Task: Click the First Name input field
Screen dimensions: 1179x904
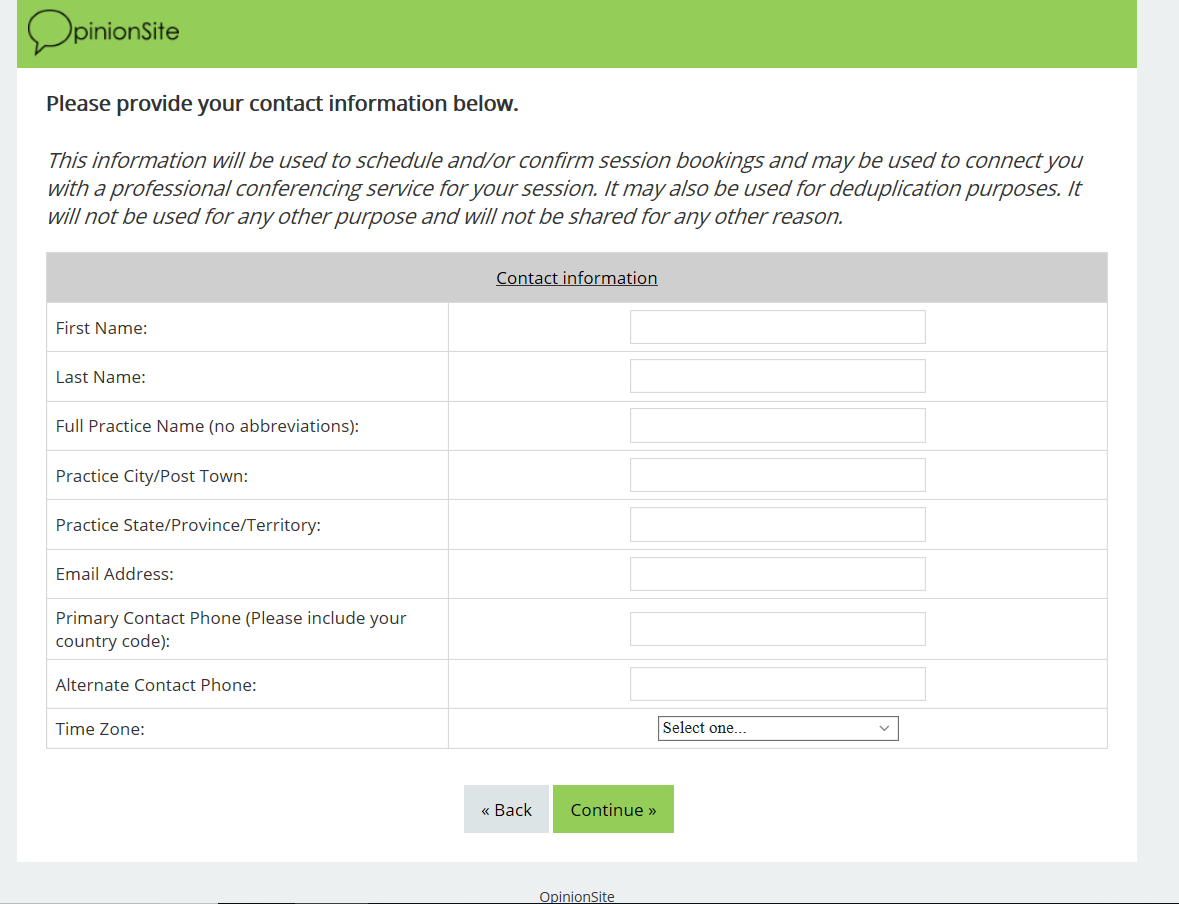Action: [777, 327]
